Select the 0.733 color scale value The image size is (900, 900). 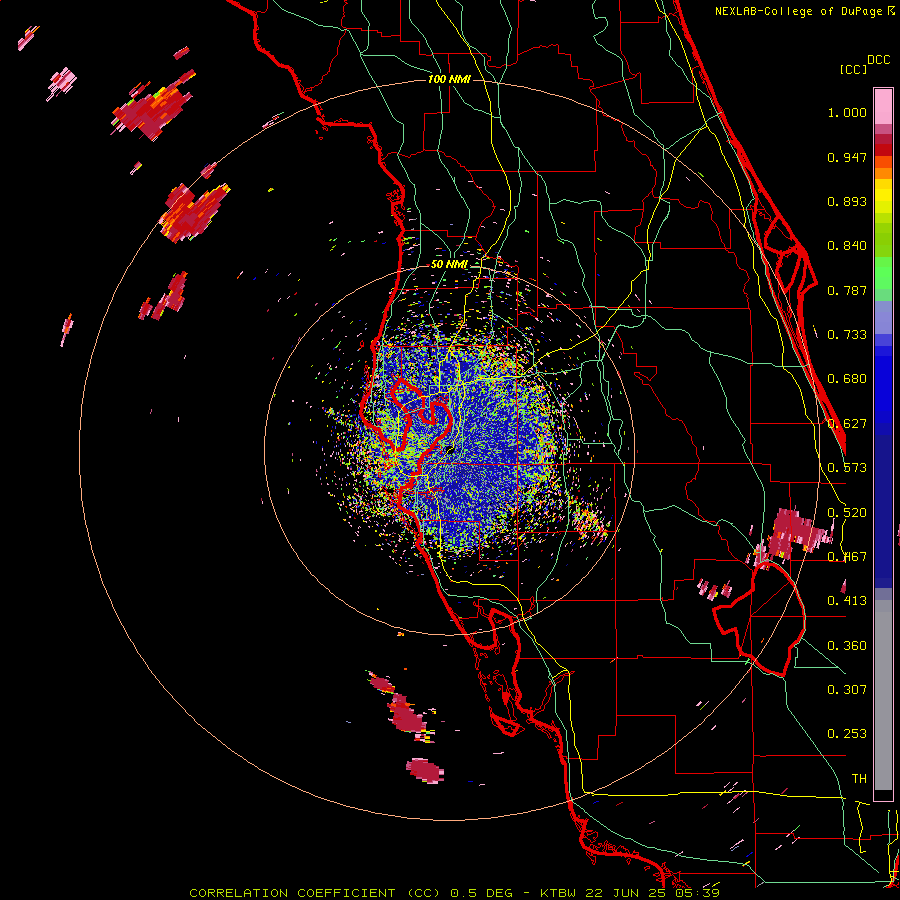pyautogui.click(x=847, y=335)
